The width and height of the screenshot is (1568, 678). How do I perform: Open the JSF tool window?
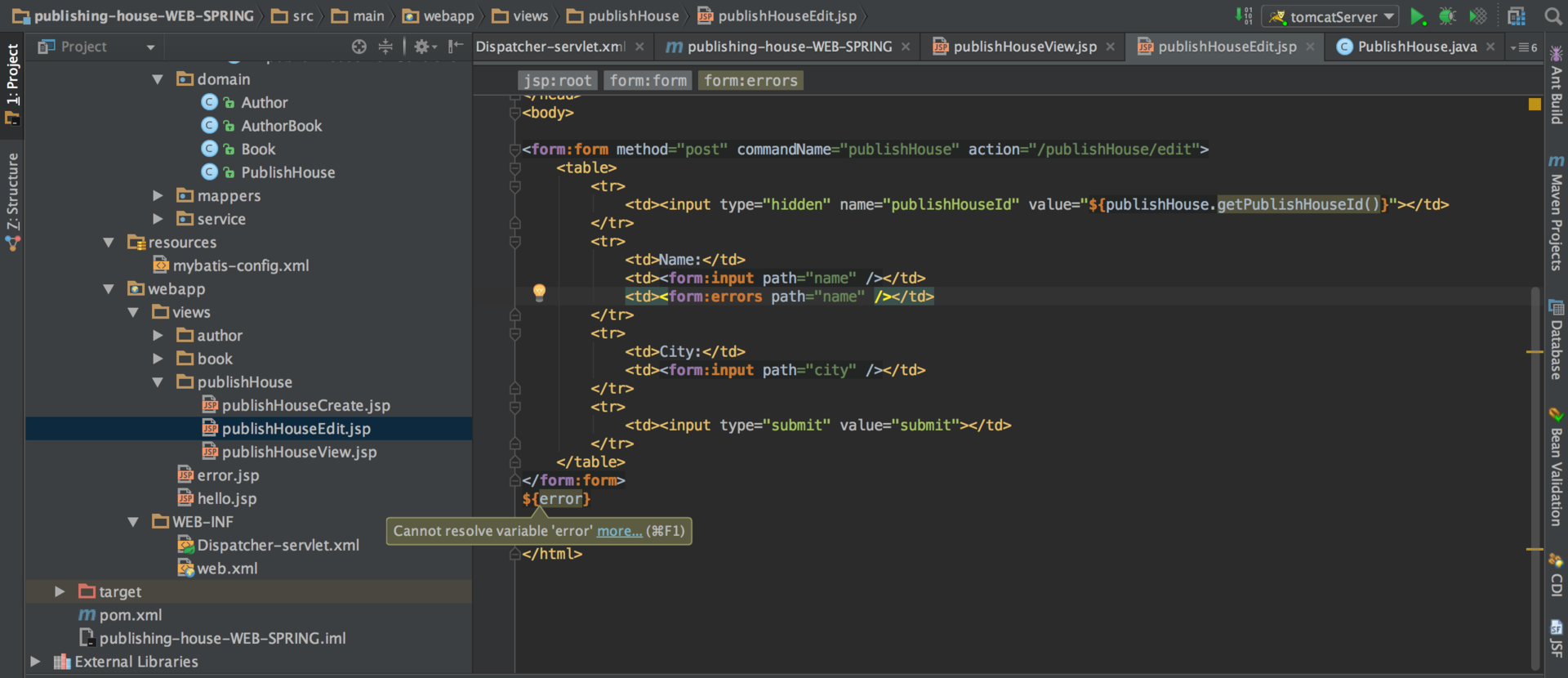pos(1557,639)
